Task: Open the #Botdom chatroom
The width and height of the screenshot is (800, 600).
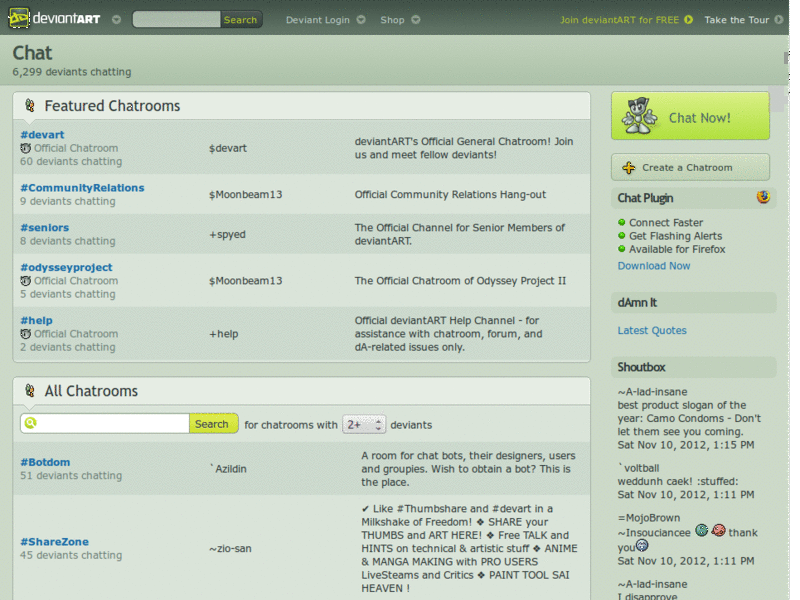Action: click(45, 462)
